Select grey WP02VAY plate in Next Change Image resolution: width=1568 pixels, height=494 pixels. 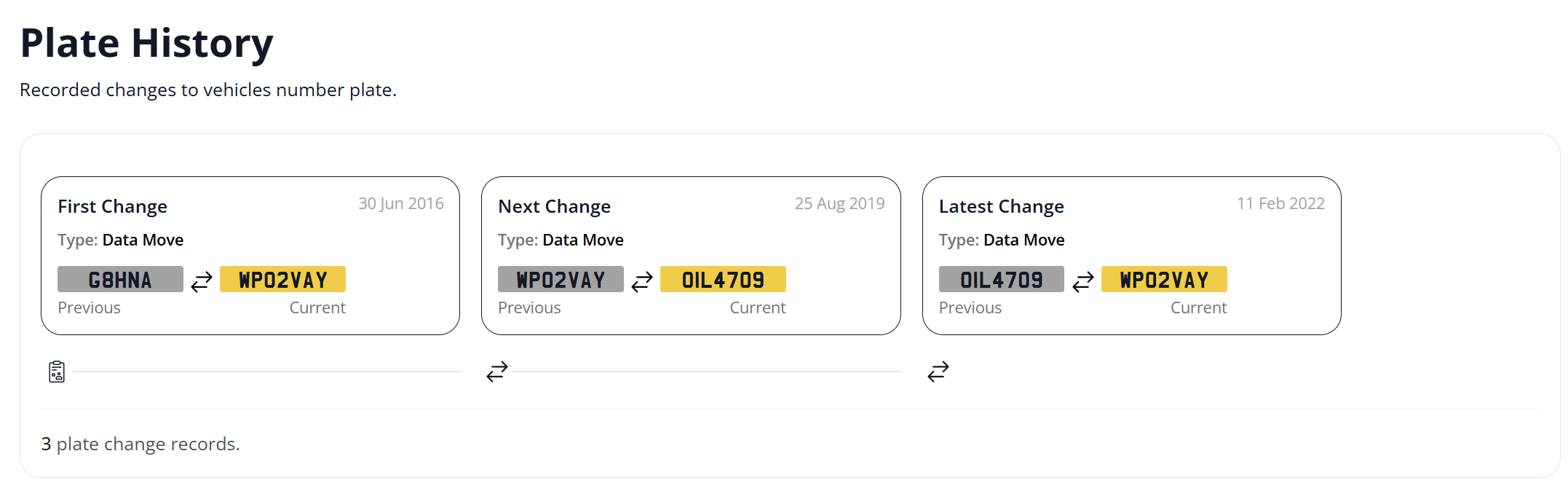561,279
